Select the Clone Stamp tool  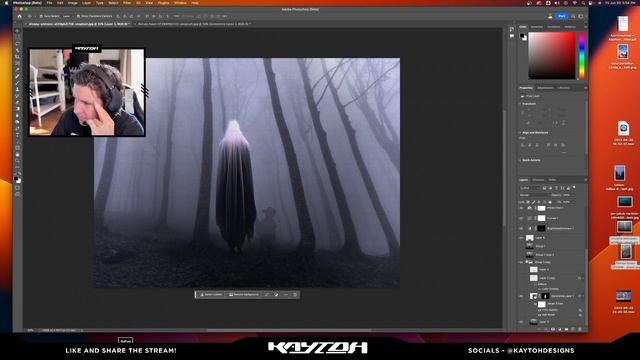17,89
